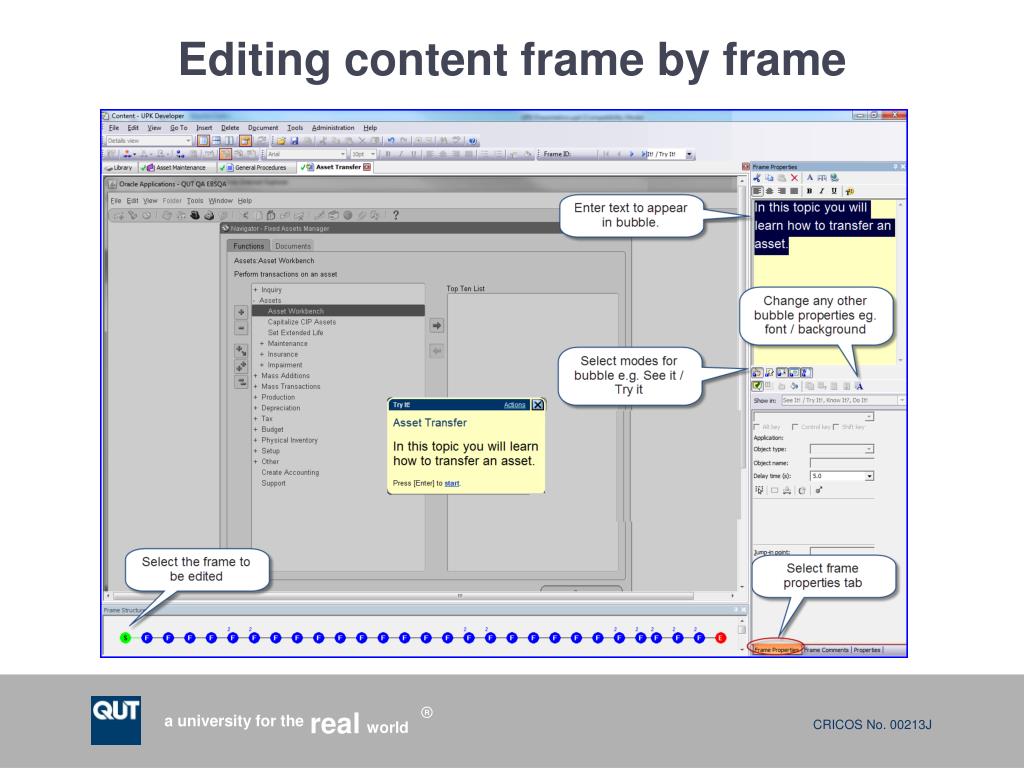Close the Try It bubble
Image resolution: width=1024 pixels, height=768 pixels.
click(x=537, y=405)
